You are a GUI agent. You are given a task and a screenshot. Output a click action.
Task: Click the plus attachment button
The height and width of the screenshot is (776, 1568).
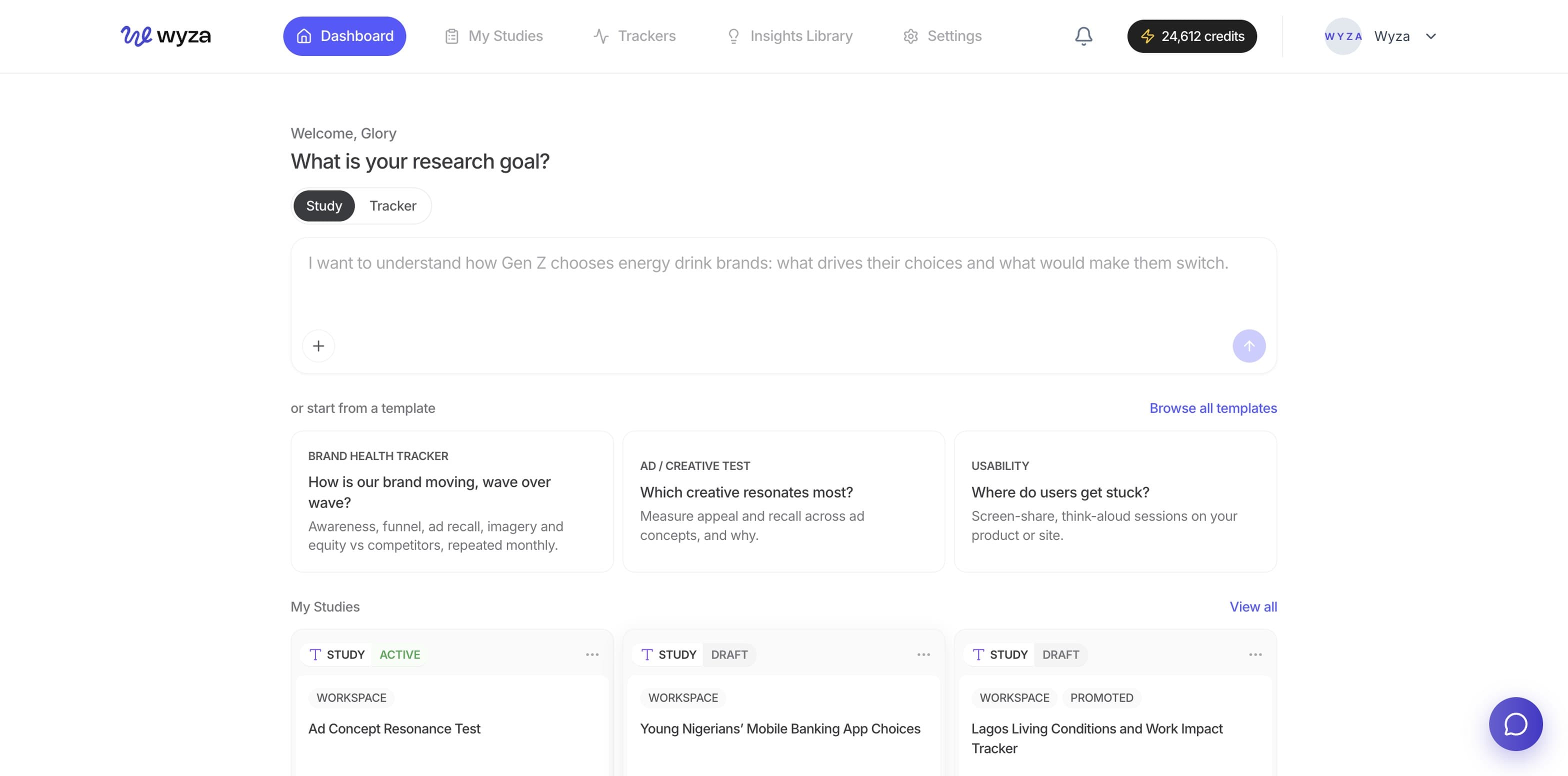[318, 345]
